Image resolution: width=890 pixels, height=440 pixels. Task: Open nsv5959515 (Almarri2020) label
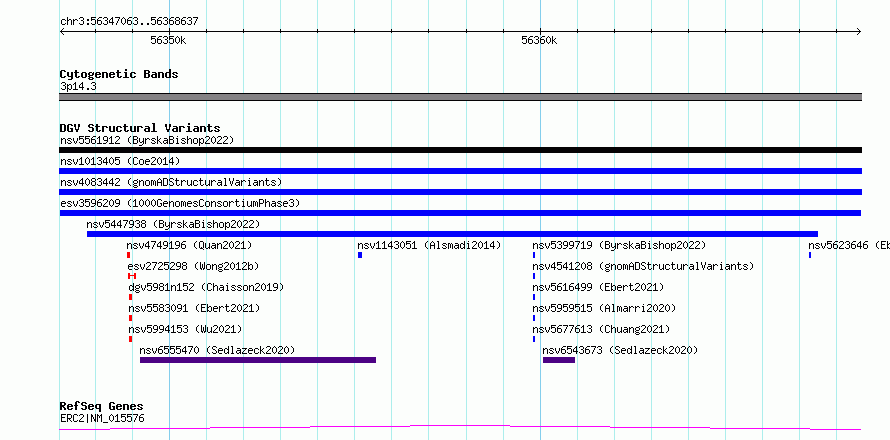pos(604,308)
